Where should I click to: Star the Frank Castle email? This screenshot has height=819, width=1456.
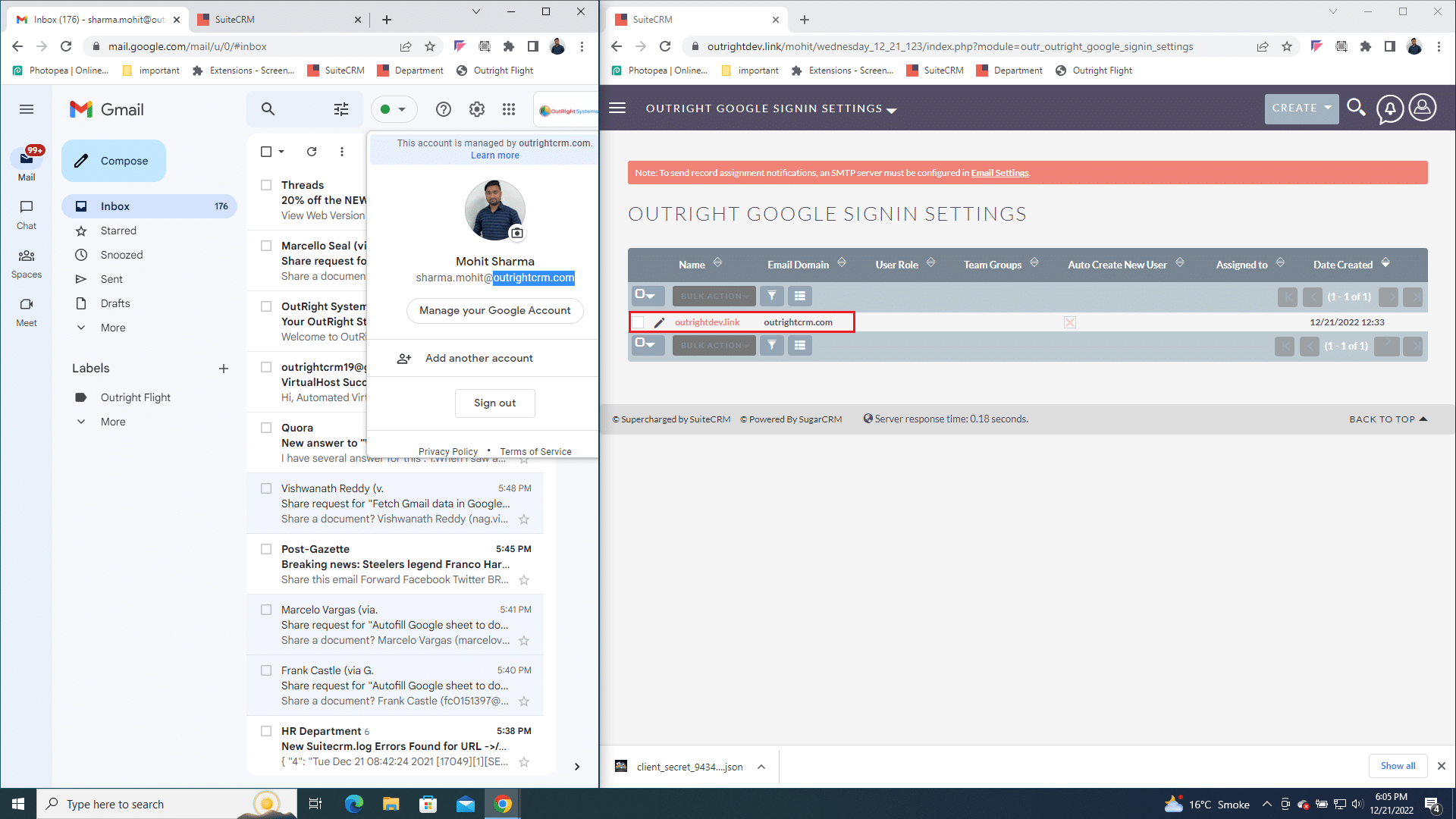click(524, 701)
